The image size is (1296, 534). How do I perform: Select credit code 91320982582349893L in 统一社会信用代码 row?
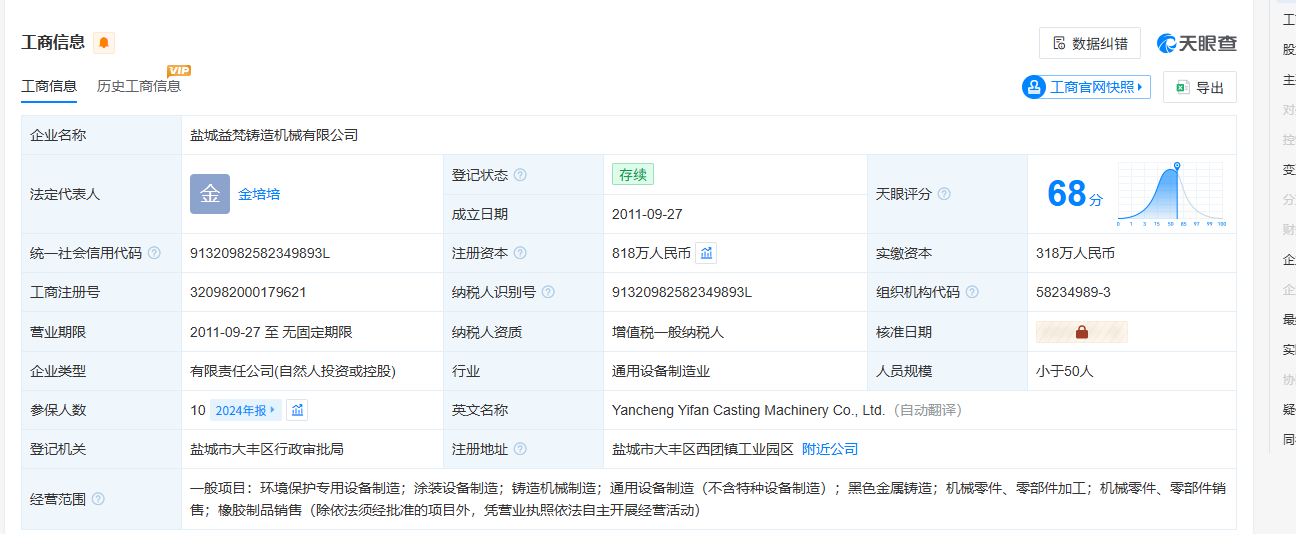tap(260, 253)
